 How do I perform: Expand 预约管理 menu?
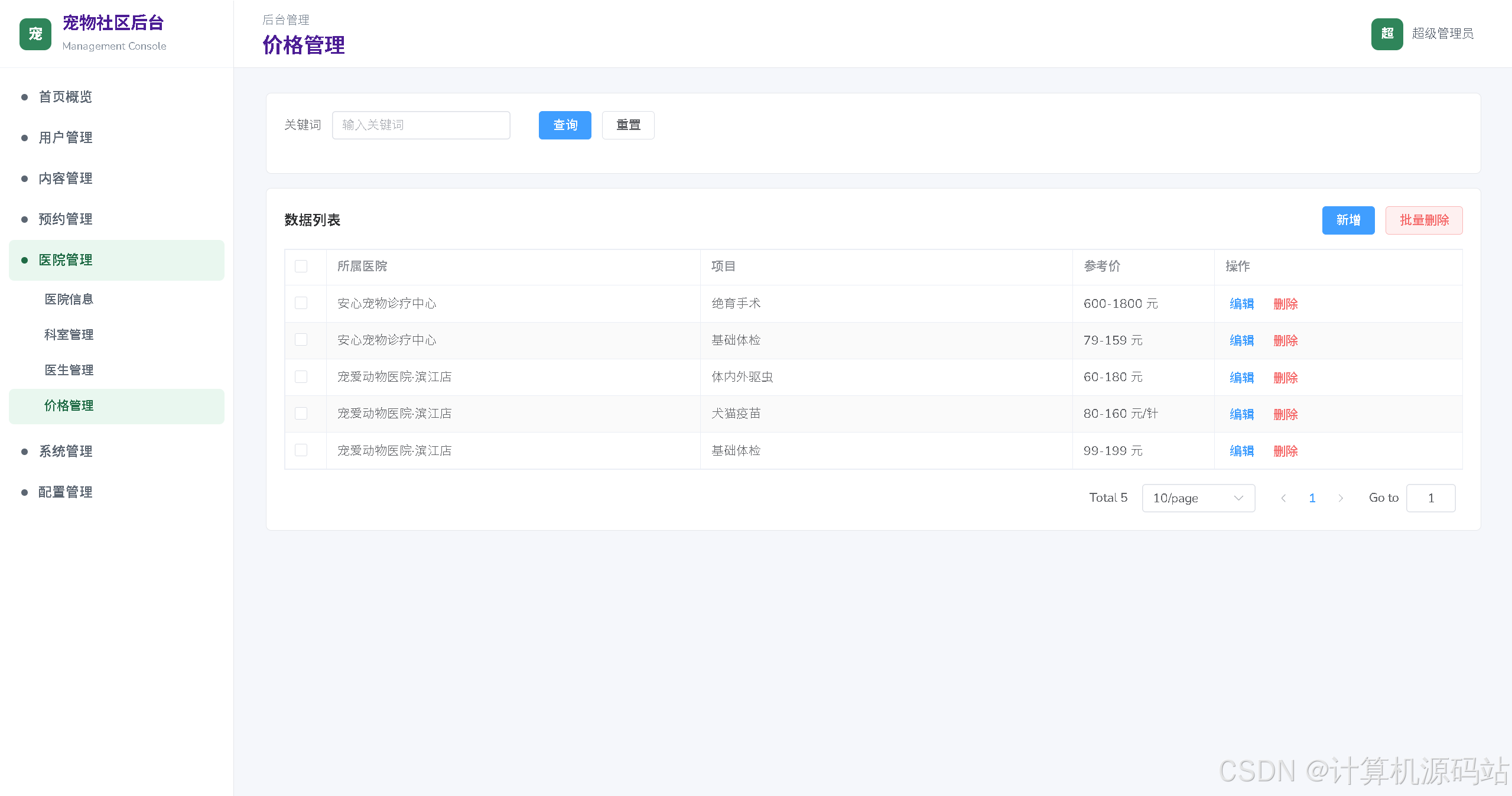coord(116,219)
